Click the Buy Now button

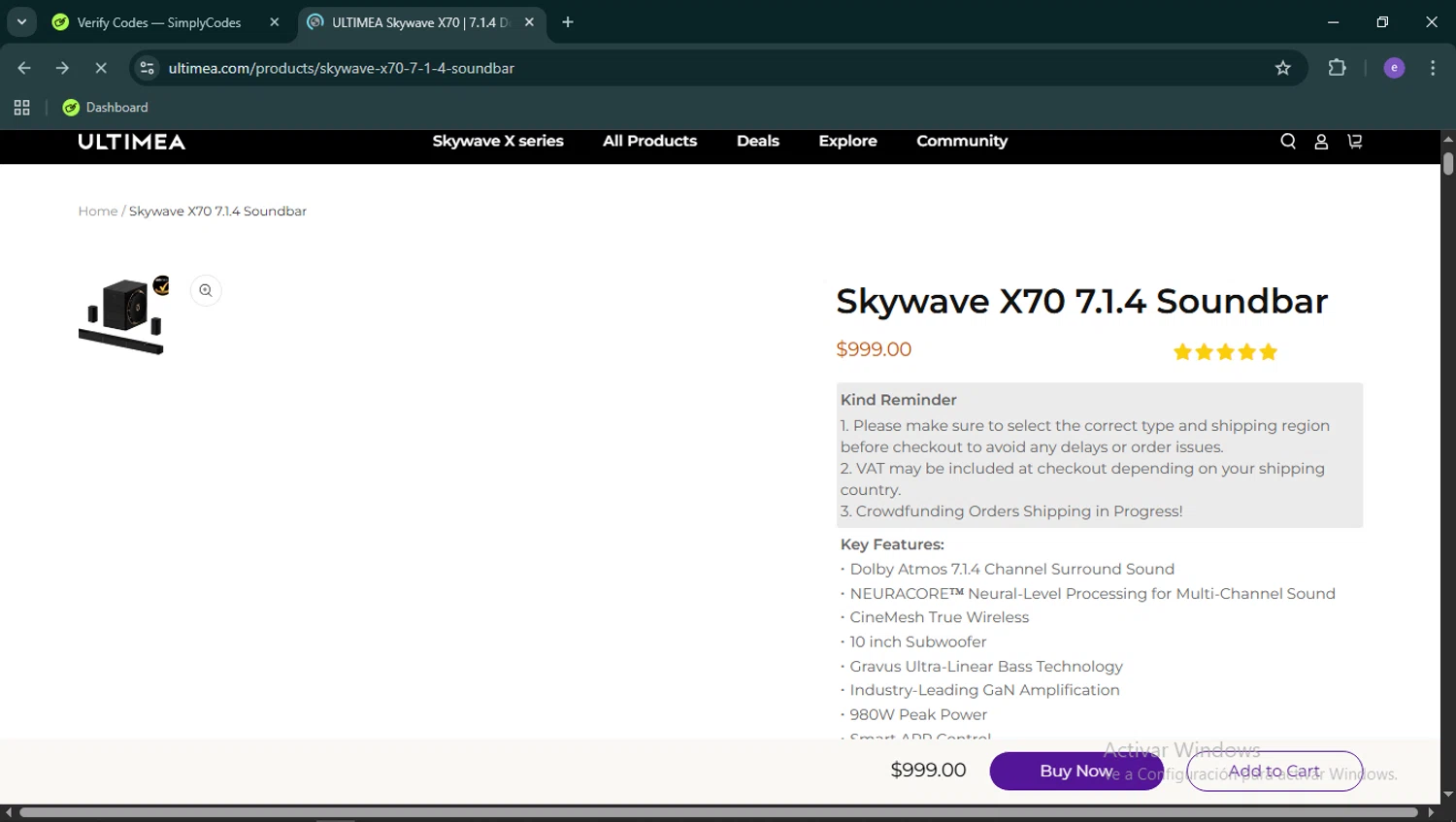[1076, 771]
